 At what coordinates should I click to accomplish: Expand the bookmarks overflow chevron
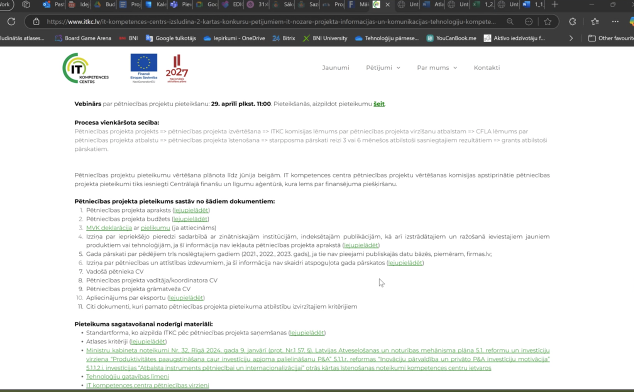click(571, 38)
